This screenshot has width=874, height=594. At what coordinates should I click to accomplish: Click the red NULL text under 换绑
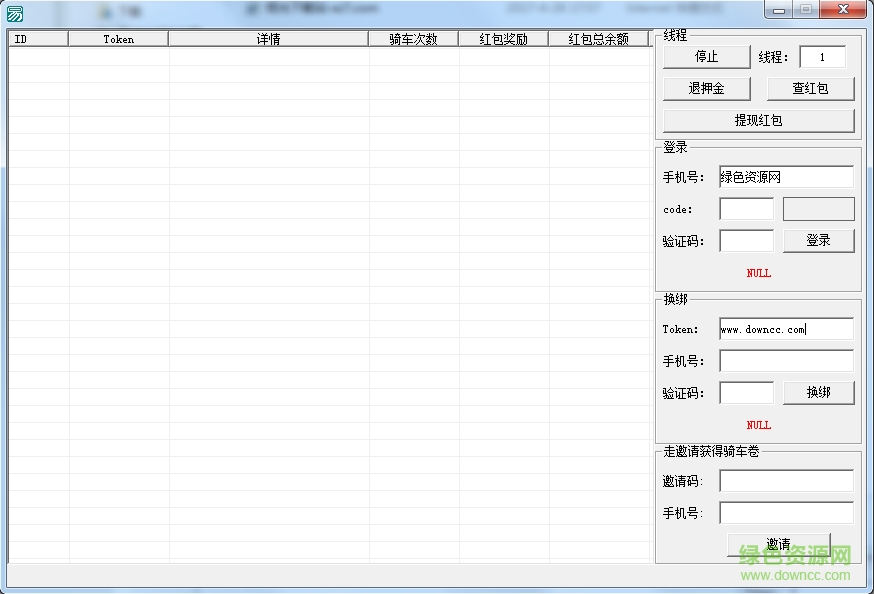coord(759,425)
